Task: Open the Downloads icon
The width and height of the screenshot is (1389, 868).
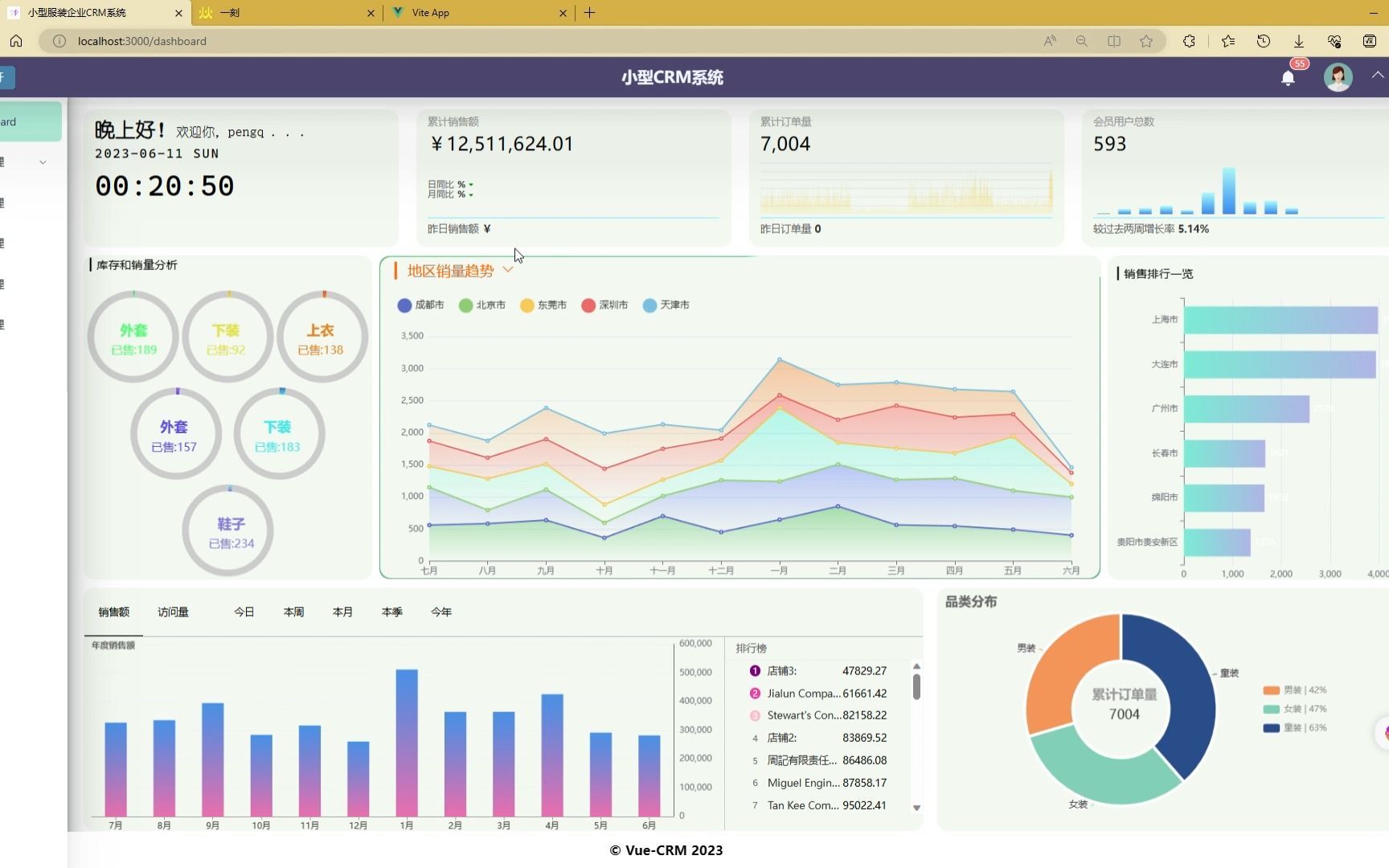Action: [1299, 41]
